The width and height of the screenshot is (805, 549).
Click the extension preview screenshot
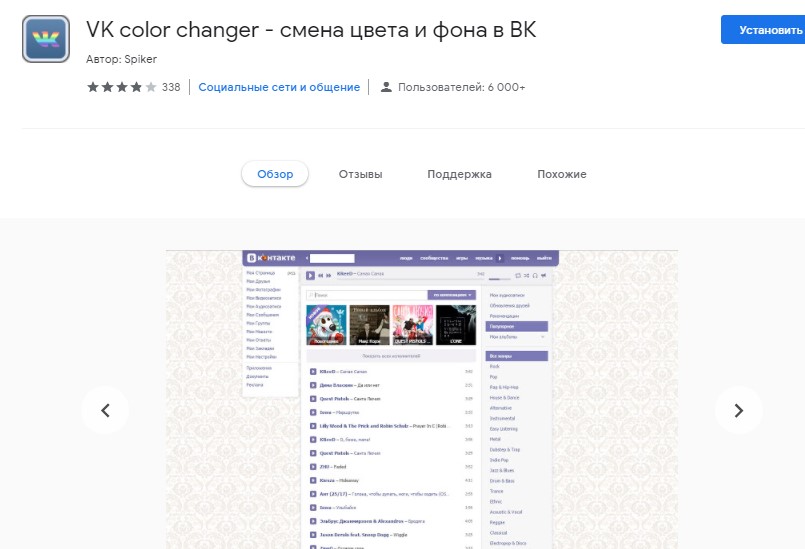[x=421, y=400]
